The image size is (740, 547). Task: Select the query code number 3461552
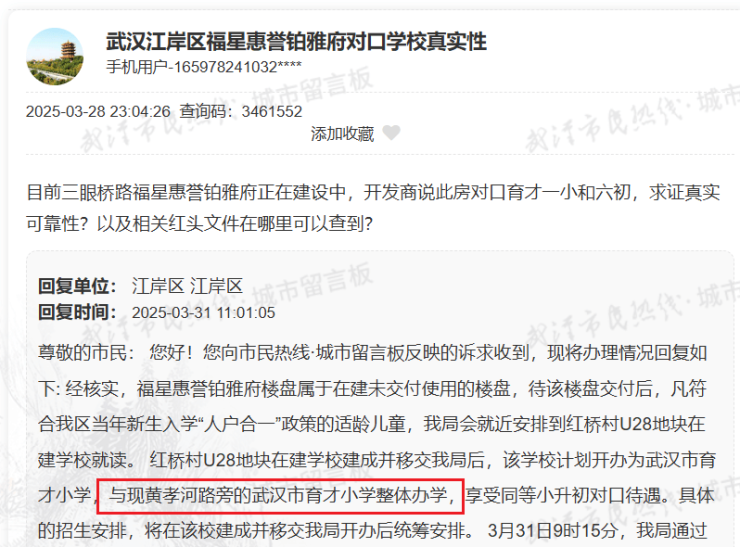(272, 111)
